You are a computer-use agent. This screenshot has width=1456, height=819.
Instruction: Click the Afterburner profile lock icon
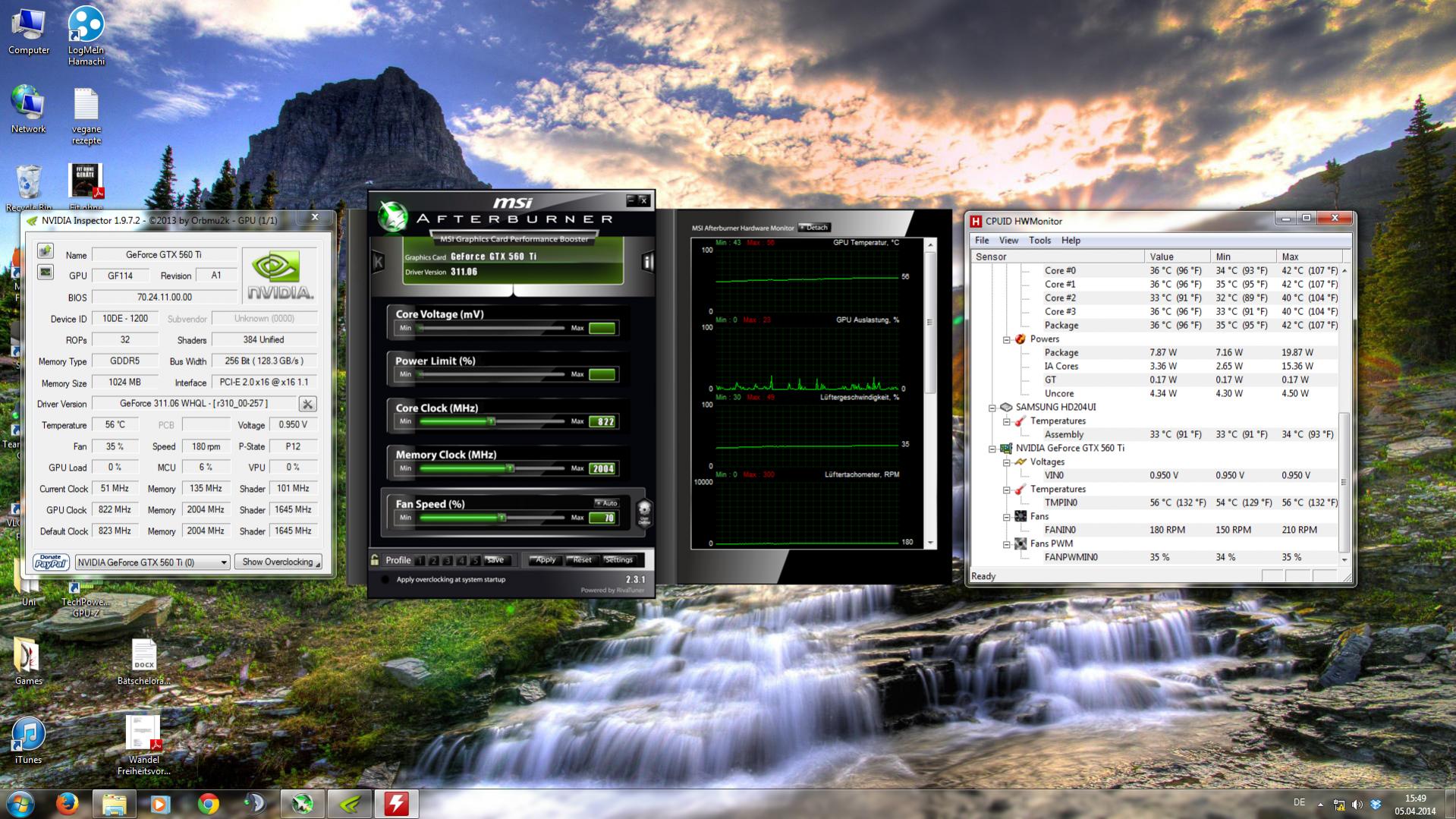pyautogui.click(x=375, y=560)
